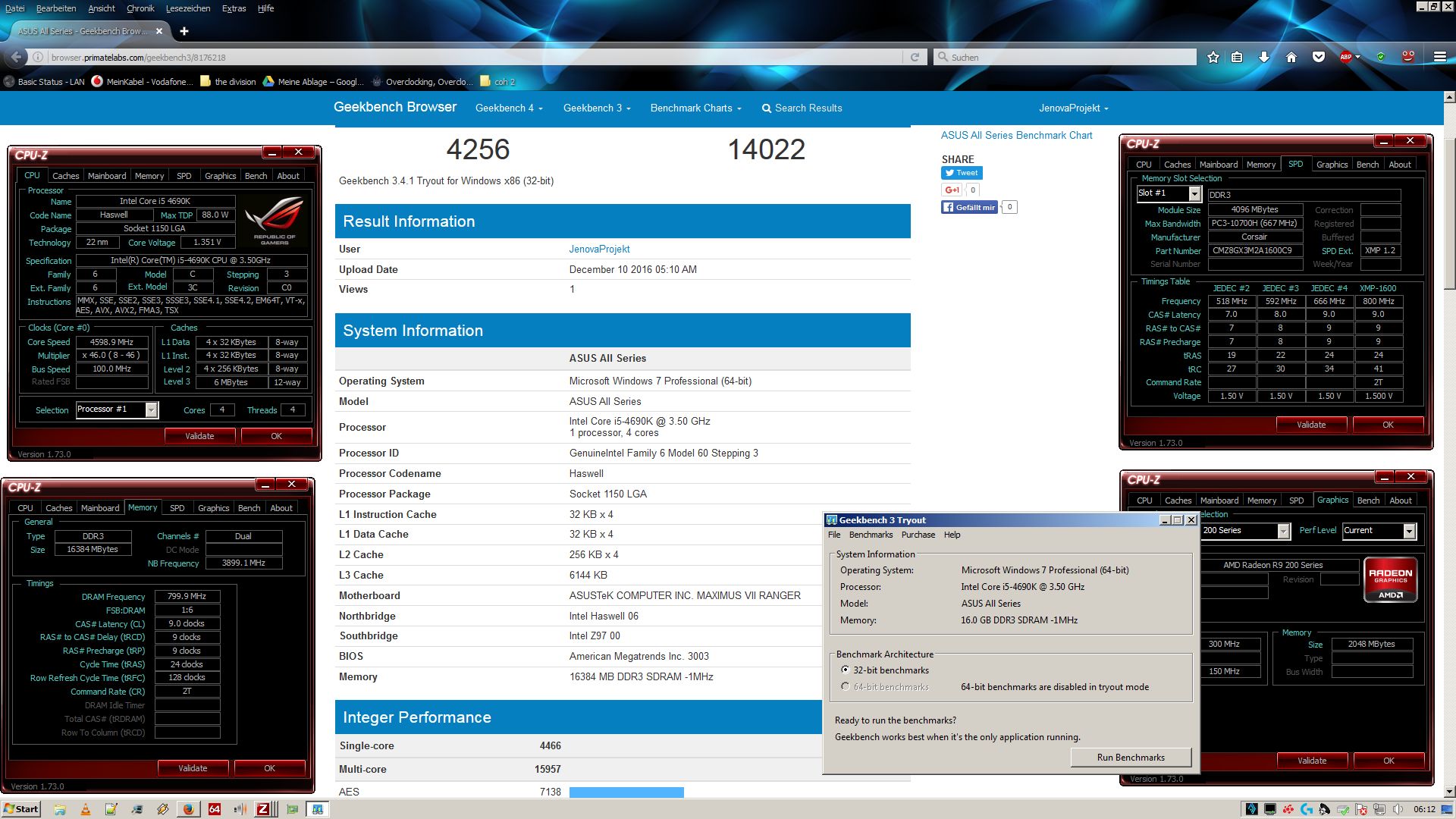Screen dimensions: 1456x819
Task: Switch to SPD tab in bottom-left CPU-Z Memory window
Action: coord(177,508)
